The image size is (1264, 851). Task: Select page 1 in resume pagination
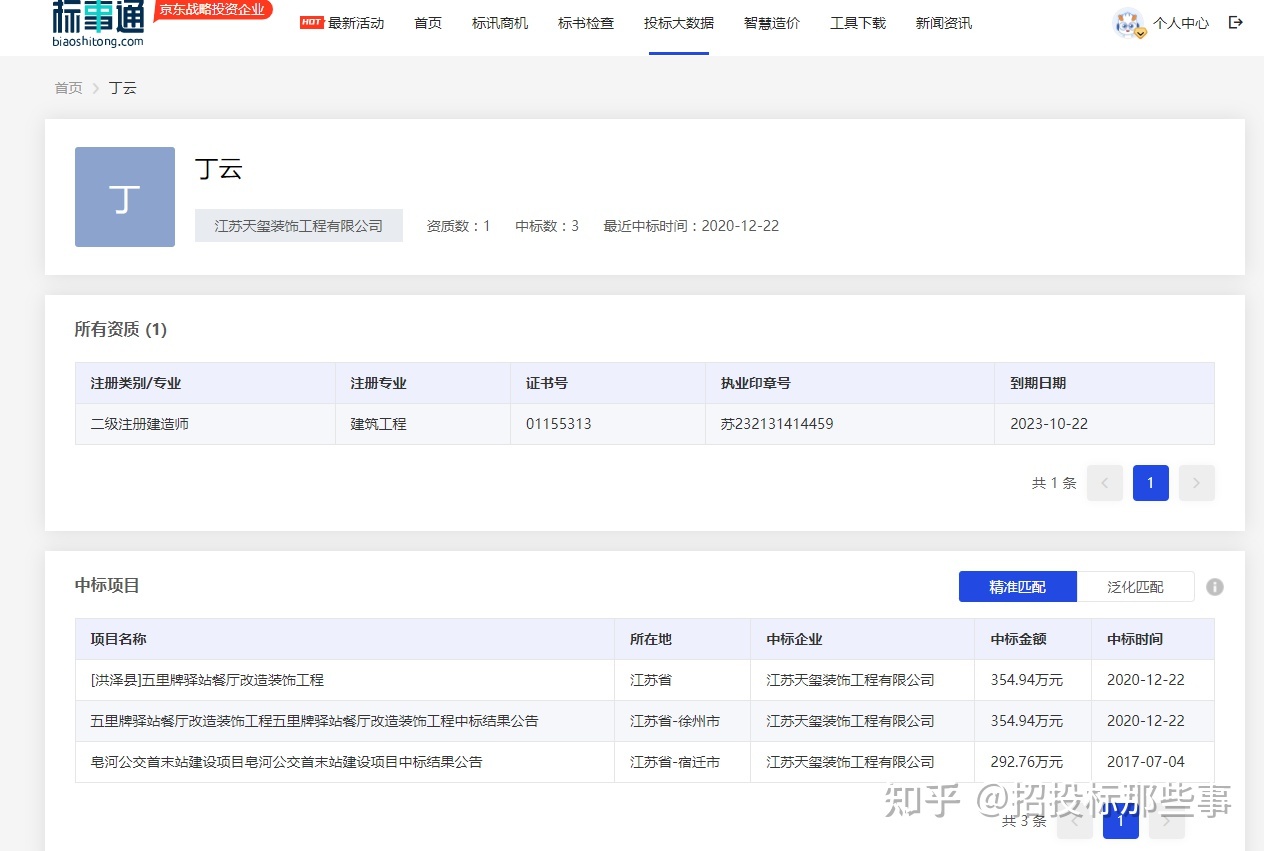[x=1150, y=483]
